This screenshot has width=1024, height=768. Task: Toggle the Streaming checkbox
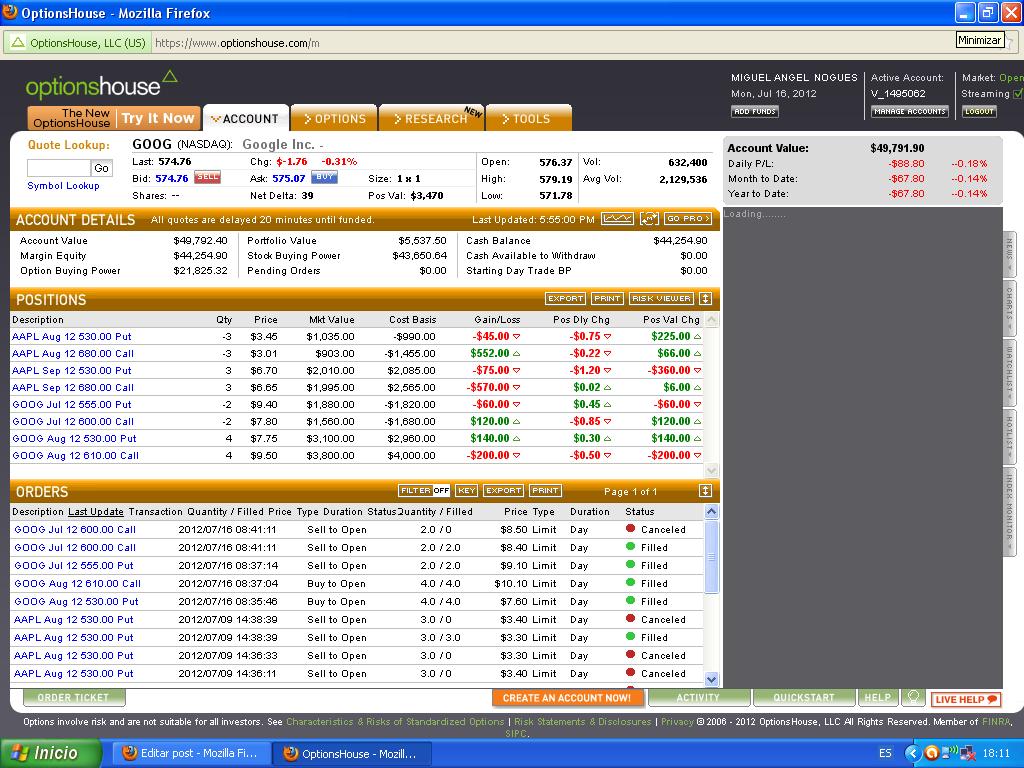coord(1018,93)
